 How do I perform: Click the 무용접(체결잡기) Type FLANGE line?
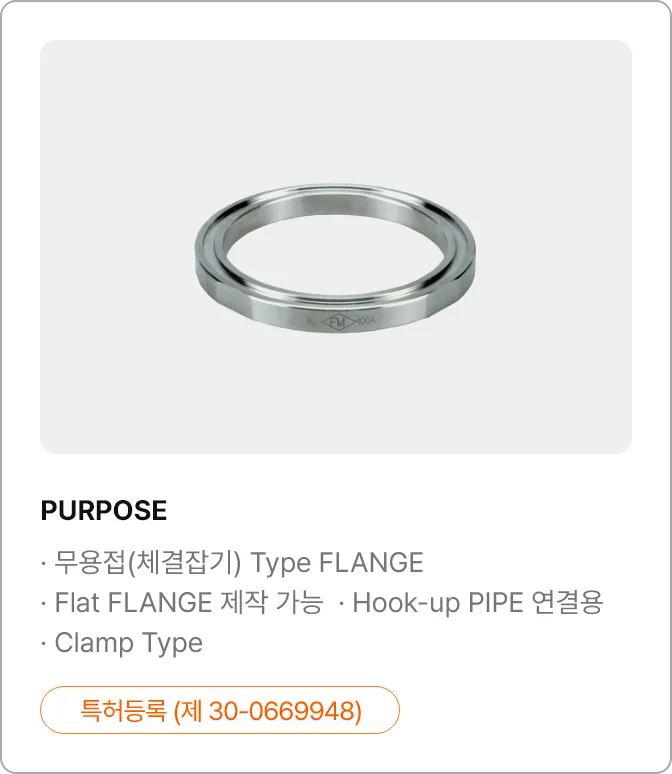coord(232,563)
